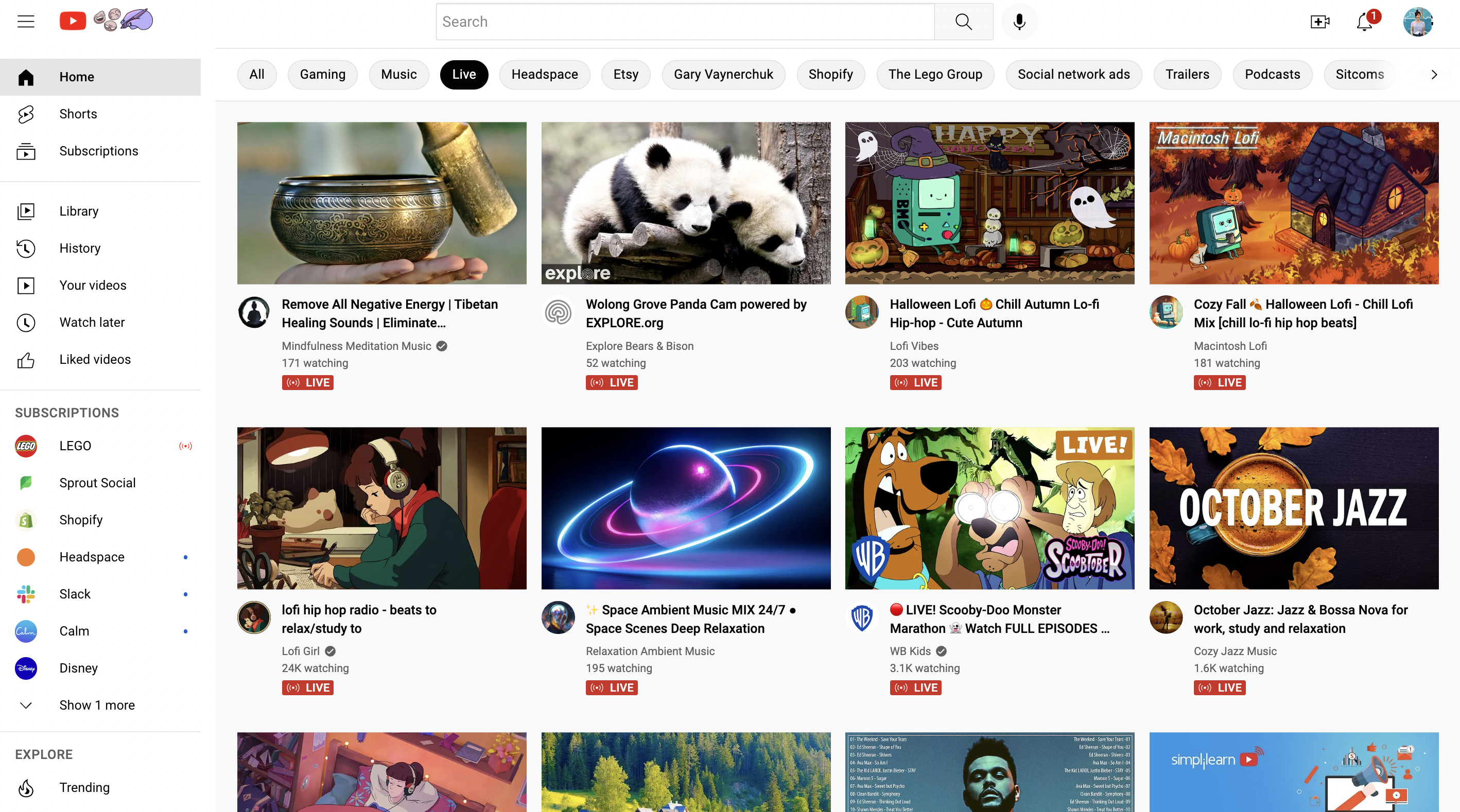Screen dimensions: 1460x812
Task: Click the Shorts icon in sidebar
Action: coord(26,113)
